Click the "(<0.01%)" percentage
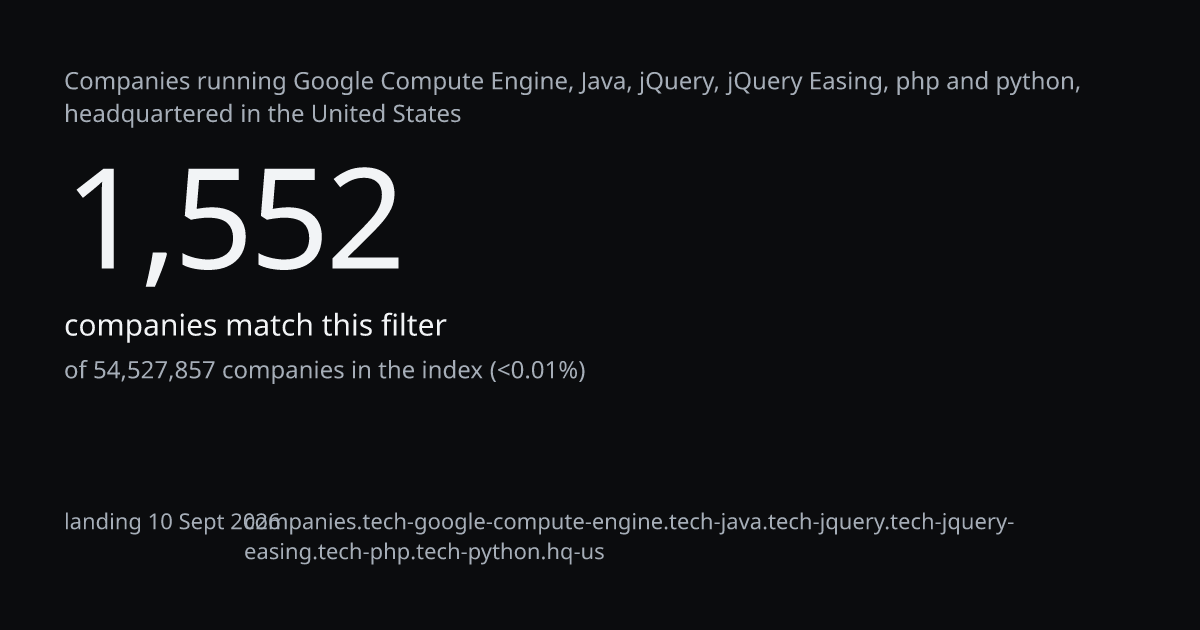 click(537, 371)
